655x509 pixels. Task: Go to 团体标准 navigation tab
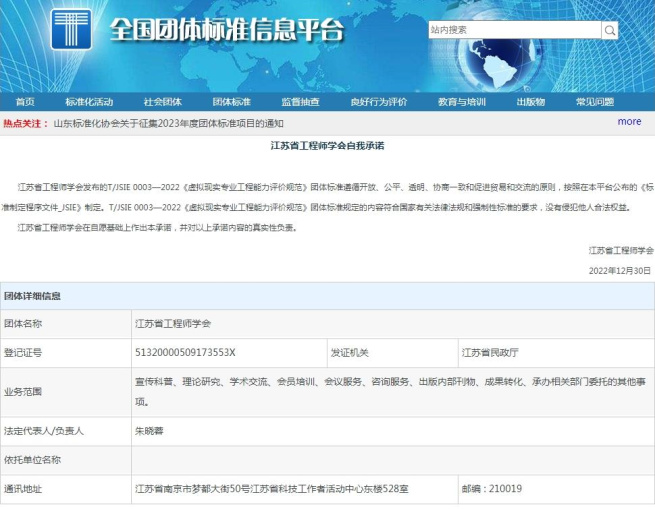pyautogui.click(x=231, y=102)
